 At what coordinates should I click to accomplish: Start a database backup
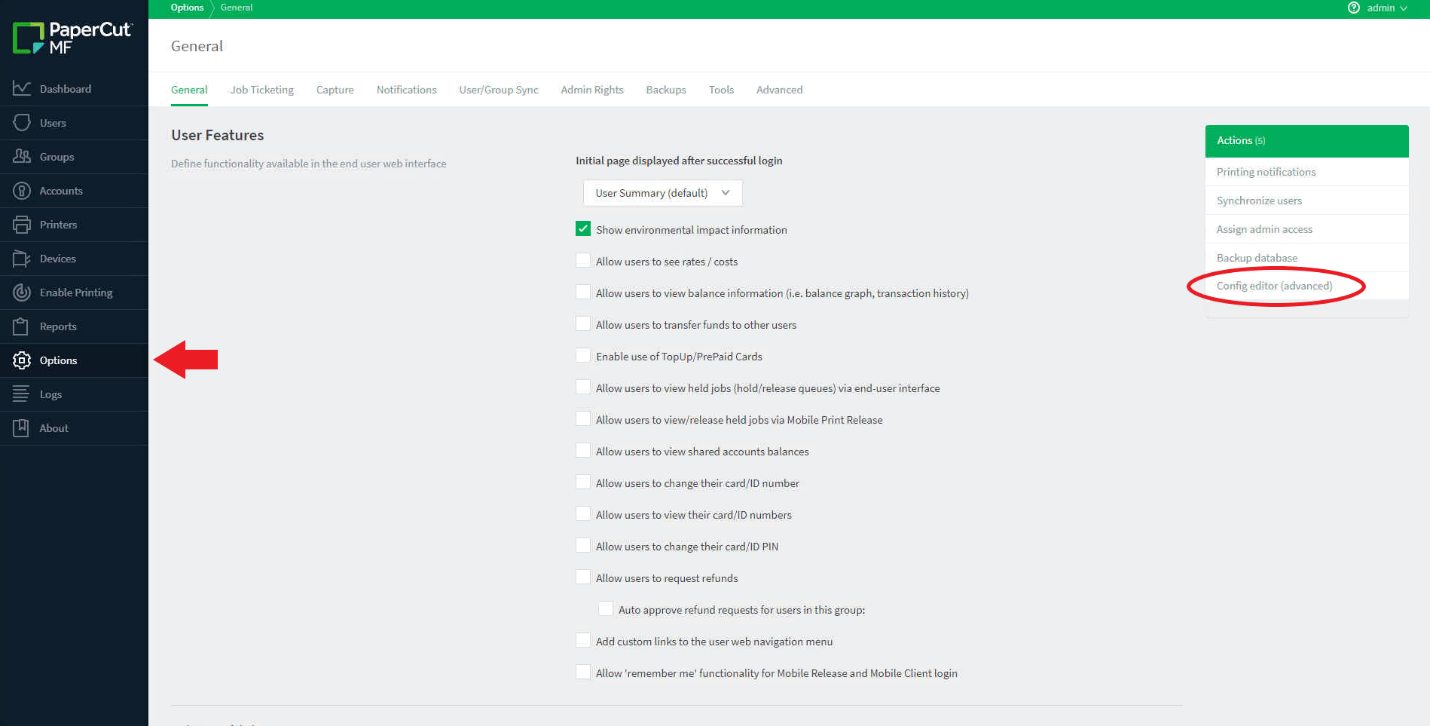pyautogui.click(x=1257, y=257)
